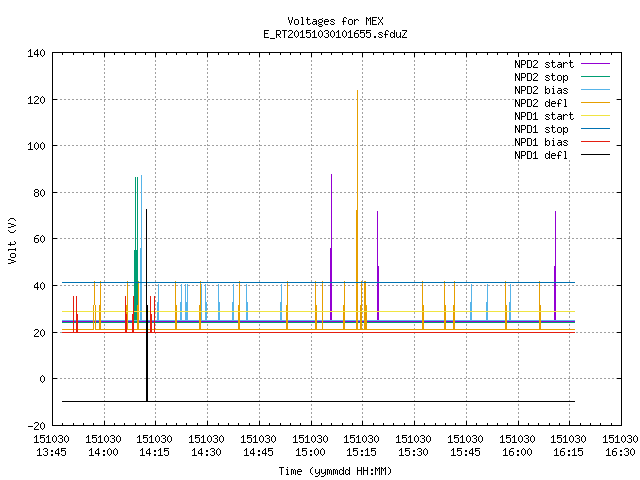Click the 60 y-axis tick label
The width and height of the screenshot is (640, 480).
tap(39, 239)
